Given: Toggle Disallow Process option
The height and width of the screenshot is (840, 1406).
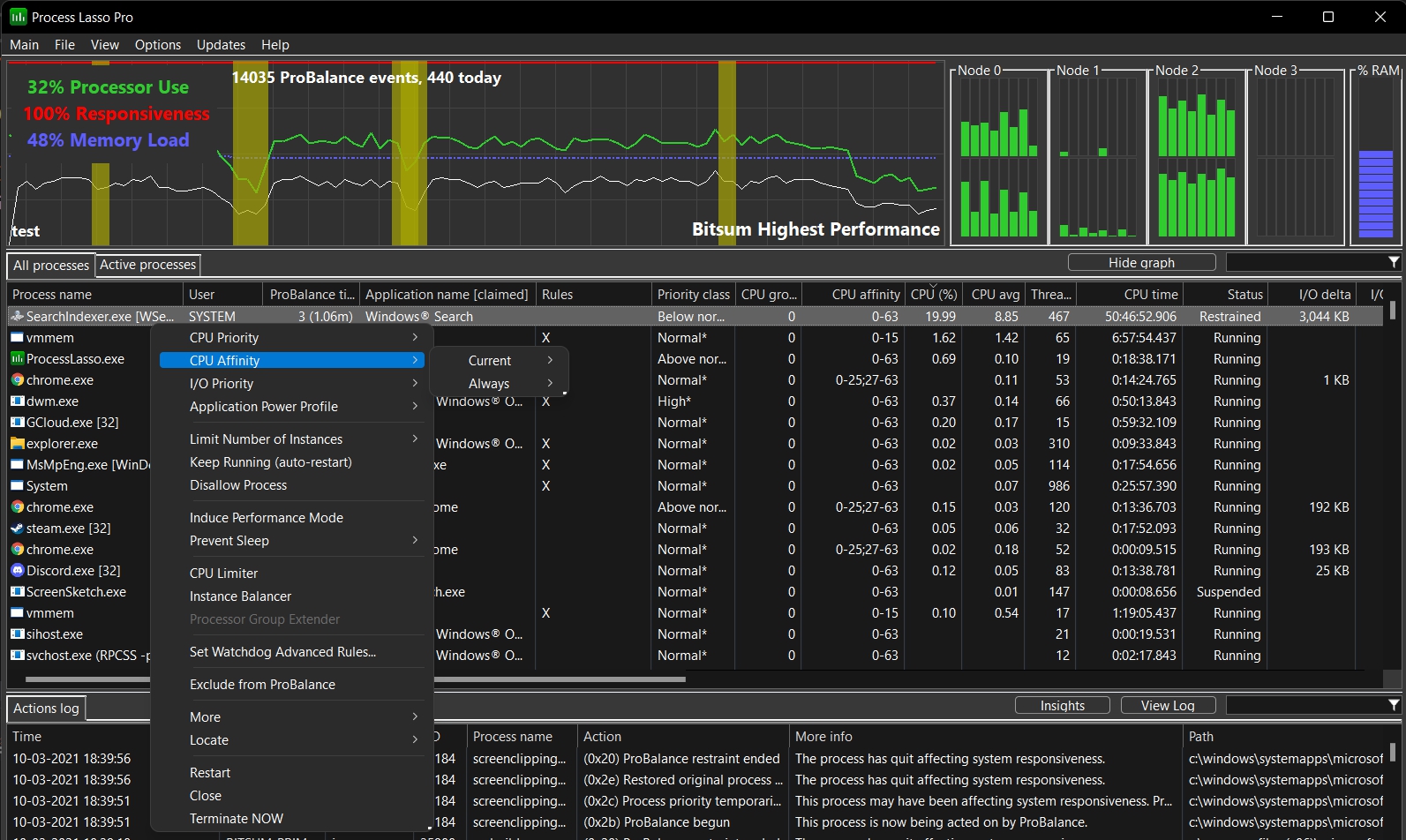Looking at the screenshot, I should click(x=292, y=484).
